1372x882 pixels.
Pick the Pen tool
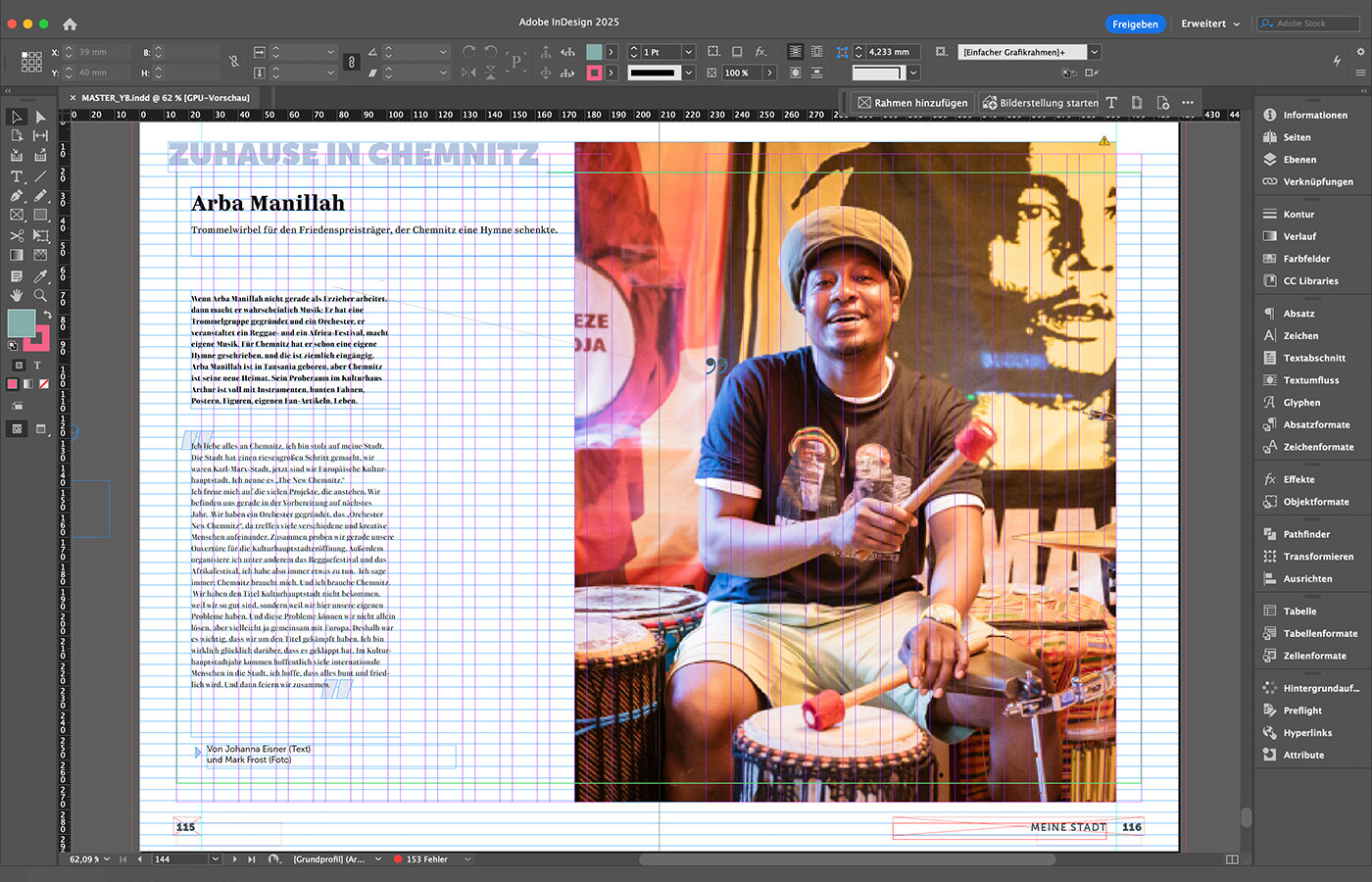pos(17,196)
